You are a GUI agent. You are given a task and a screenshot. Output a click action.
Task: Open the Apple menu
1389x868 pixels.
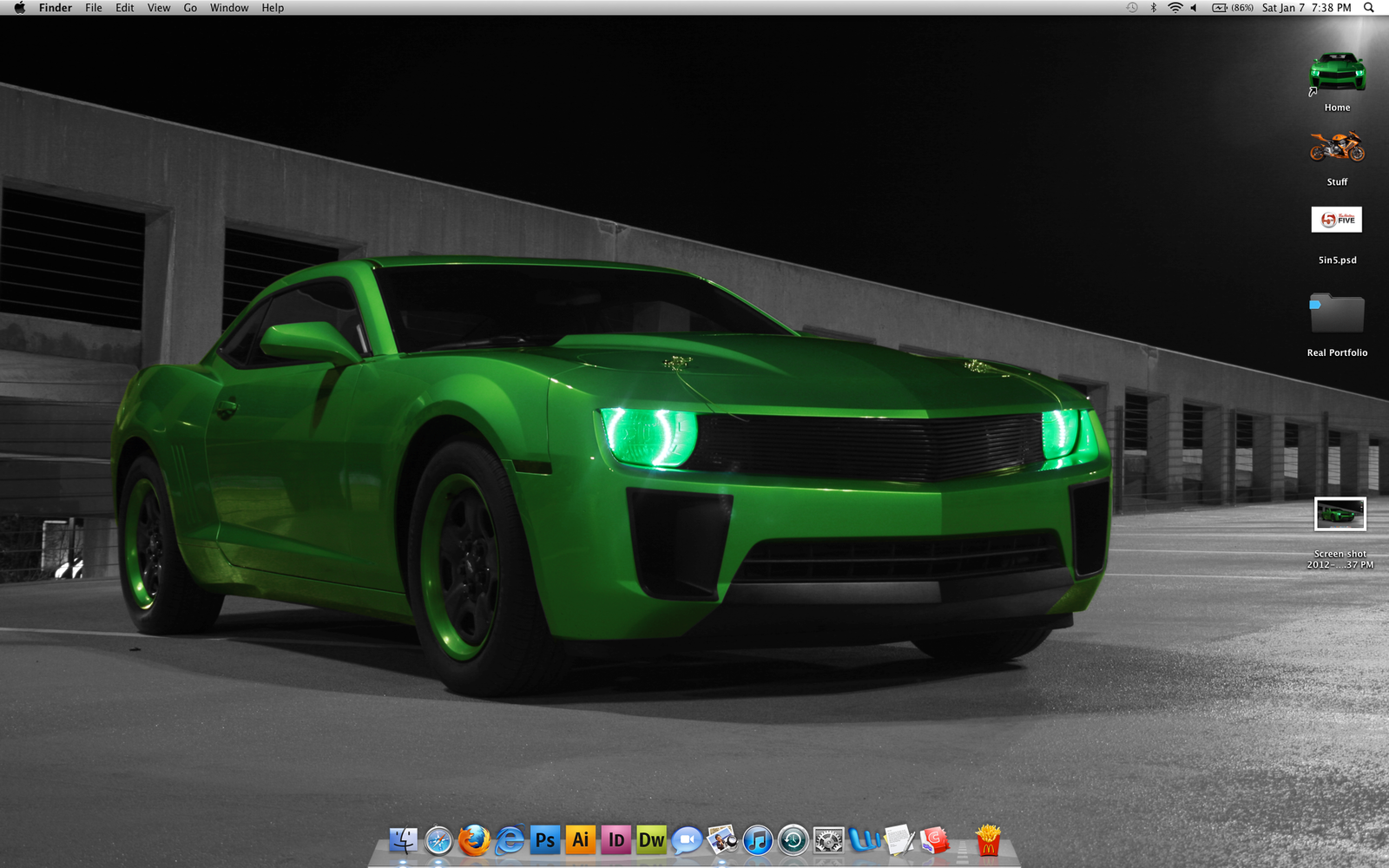[19, 8]
